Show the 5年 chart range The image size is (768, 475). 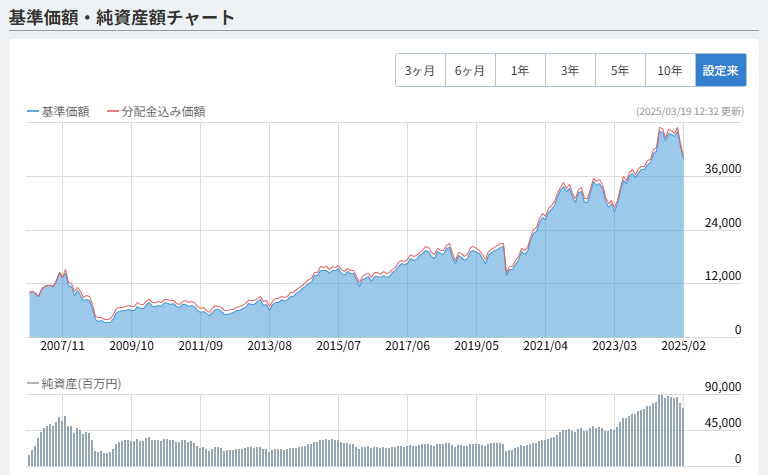pos(620,71)
